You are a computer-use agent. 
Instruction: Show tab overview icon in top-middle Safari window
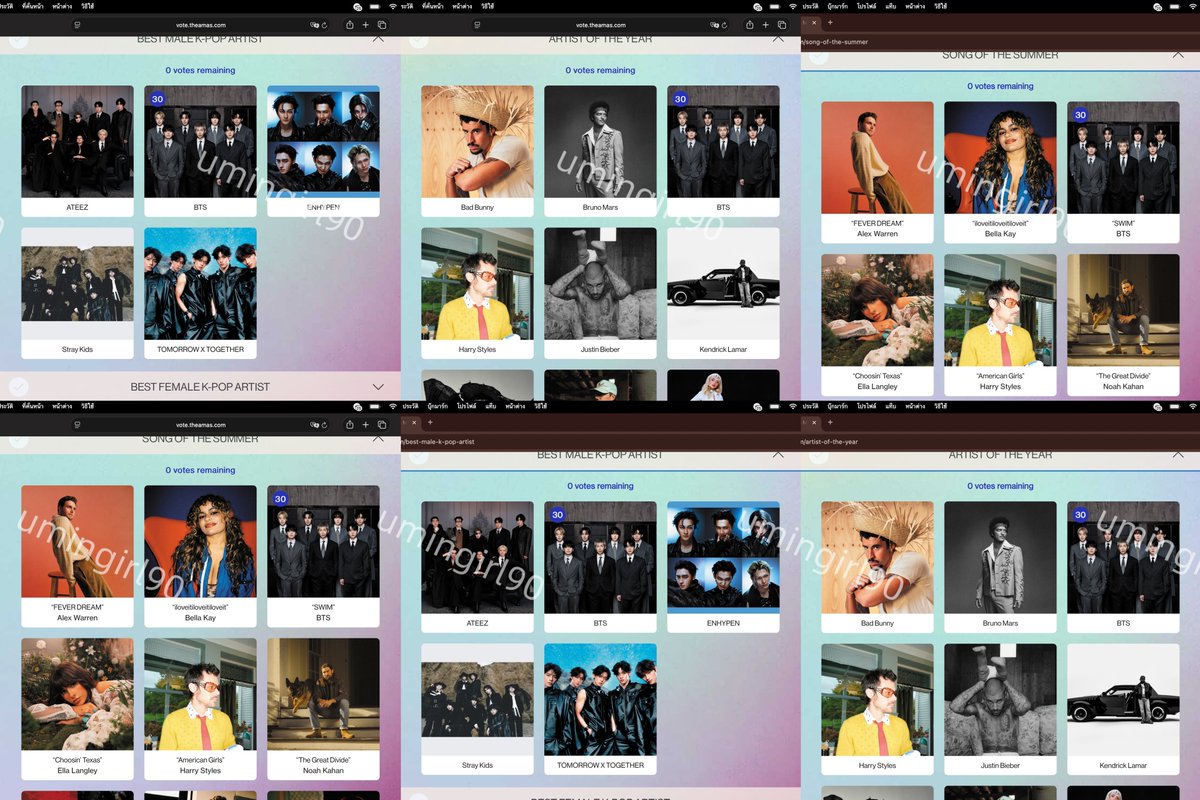[782, 24]
